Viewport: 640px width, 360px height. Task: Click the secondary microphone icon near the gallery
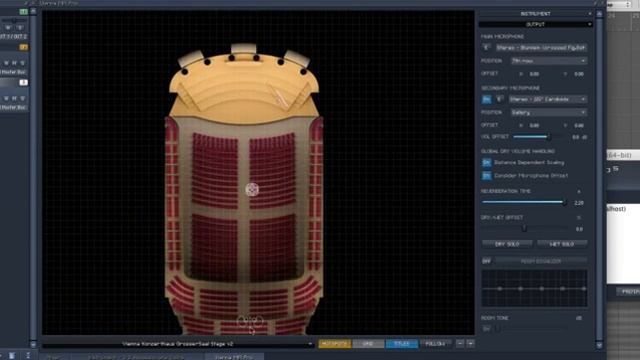[x=250, y=322]
